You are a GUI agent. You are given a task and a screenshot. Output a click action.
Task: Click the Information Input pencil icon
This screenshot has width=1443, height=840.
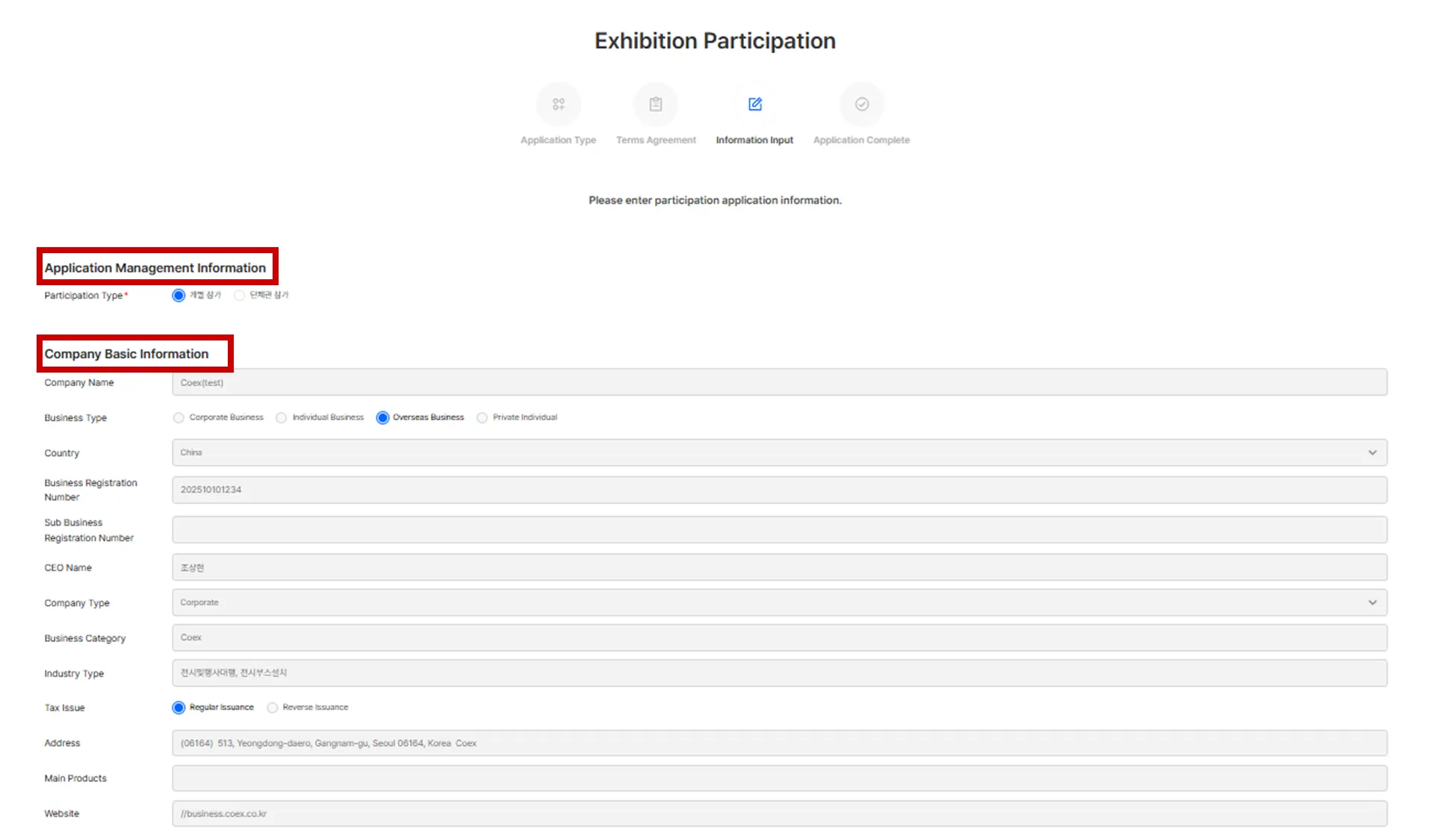[754, 105]
